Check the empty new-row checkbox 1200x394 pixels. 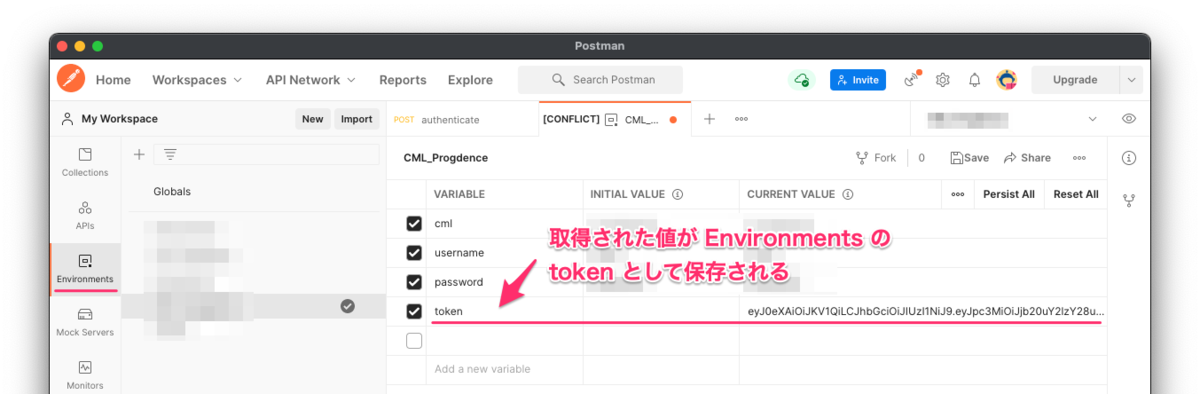414,341
